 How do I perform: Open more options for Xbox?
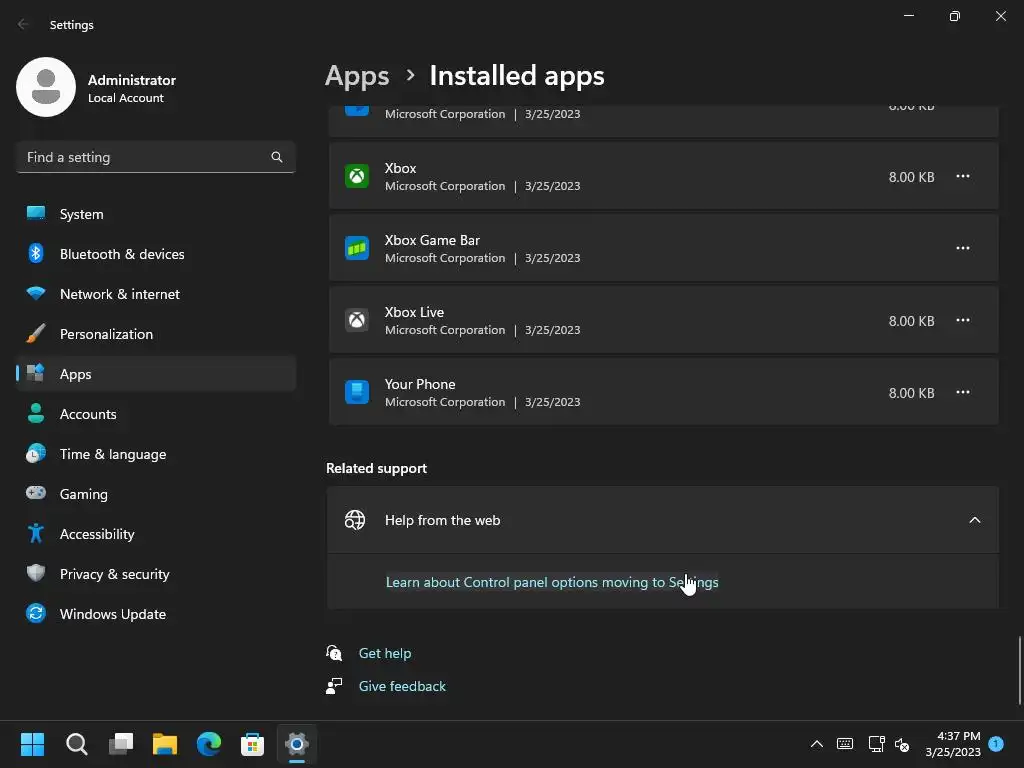[x=962, y=177]
